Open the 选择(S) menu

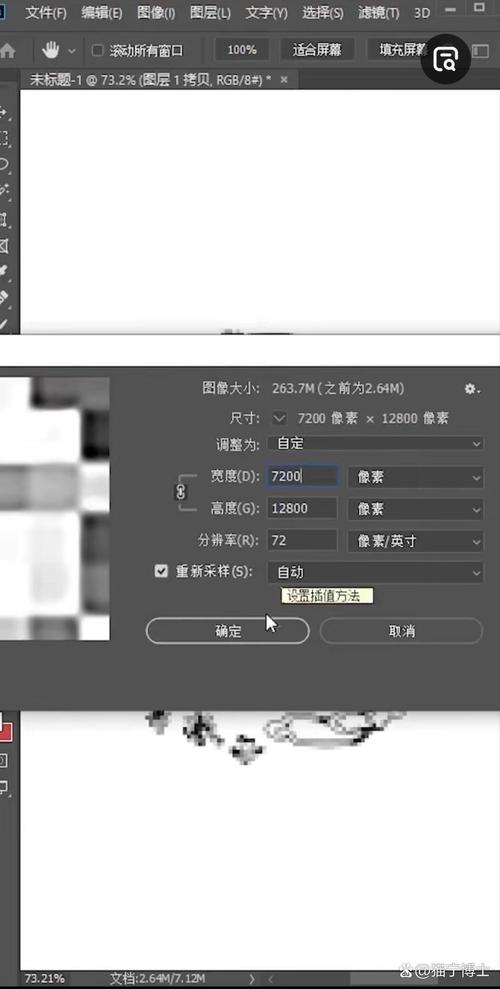click(x=323, y=13)
